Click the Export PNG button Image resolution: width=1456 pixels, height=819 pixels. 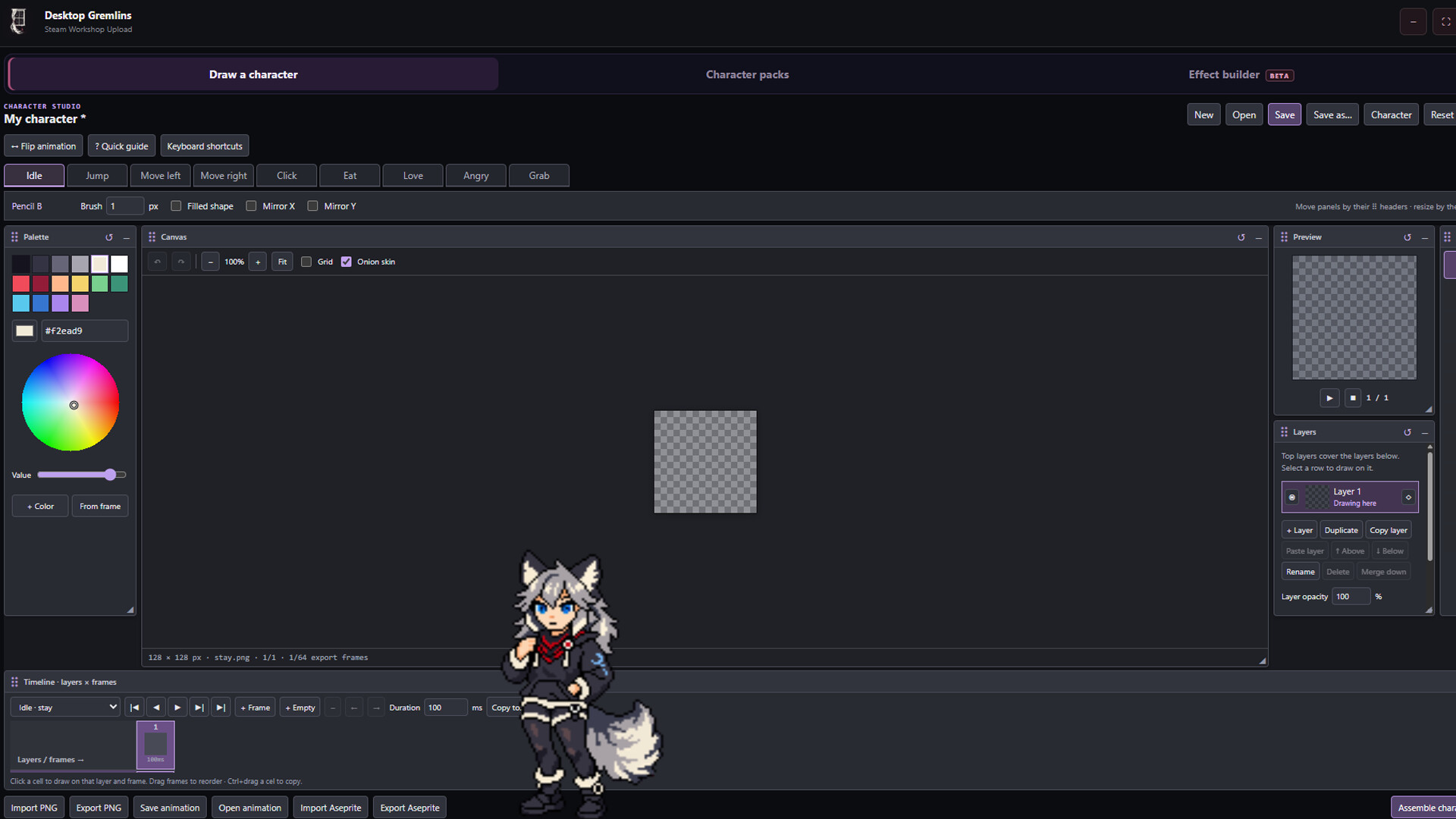(99, 808)
